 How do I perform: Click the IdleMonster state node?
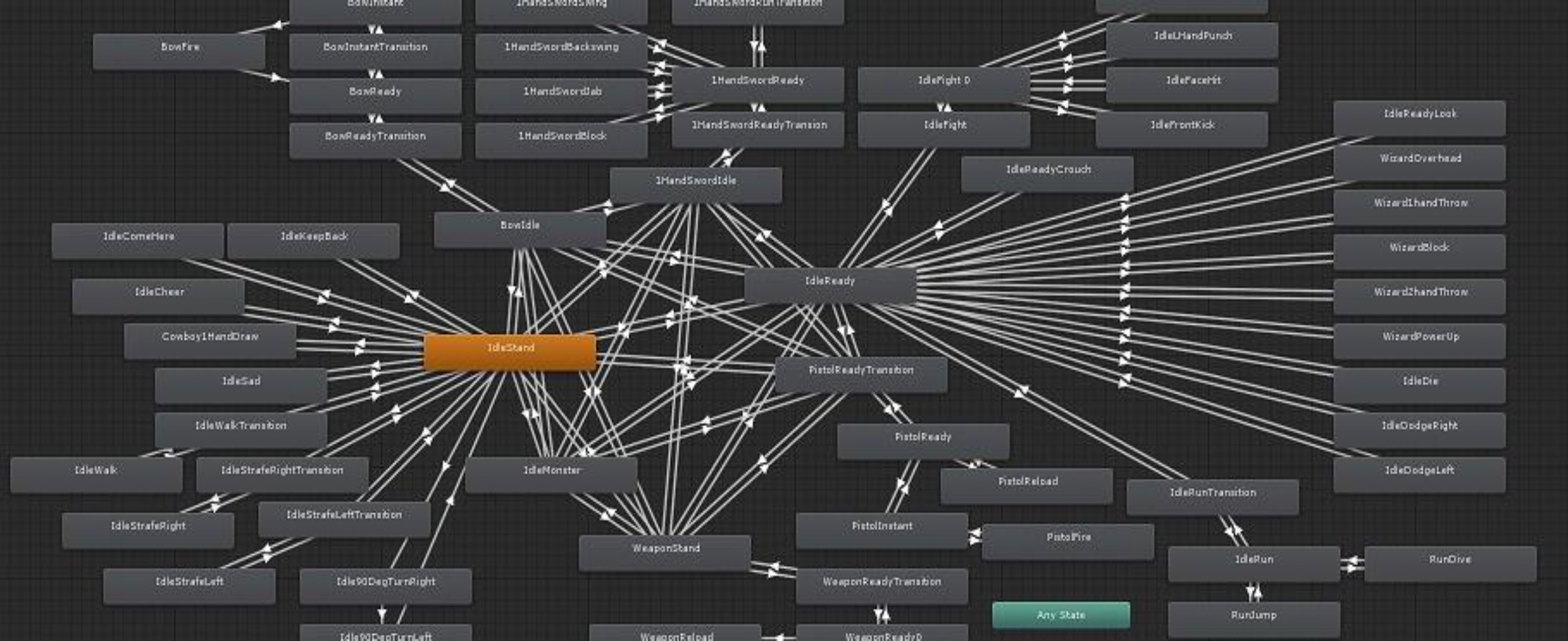(552, 474)
